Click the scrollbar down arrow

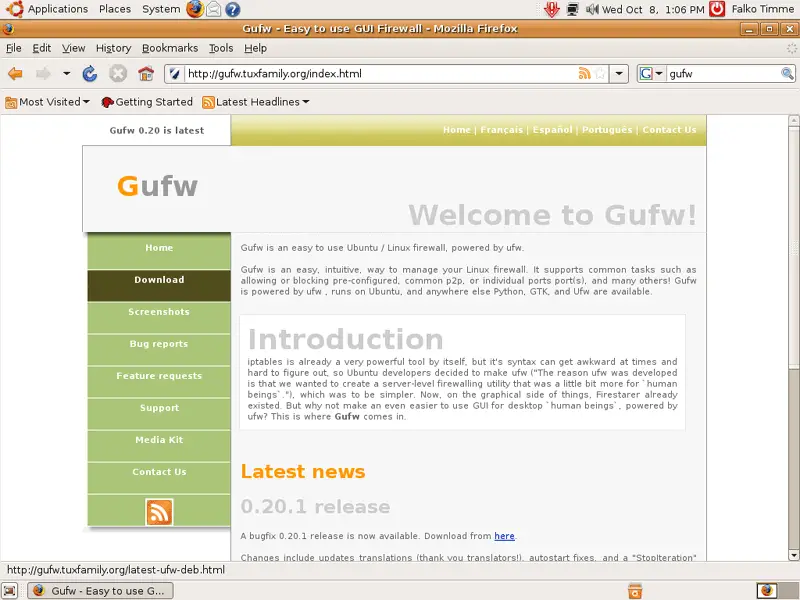point(793,555)
